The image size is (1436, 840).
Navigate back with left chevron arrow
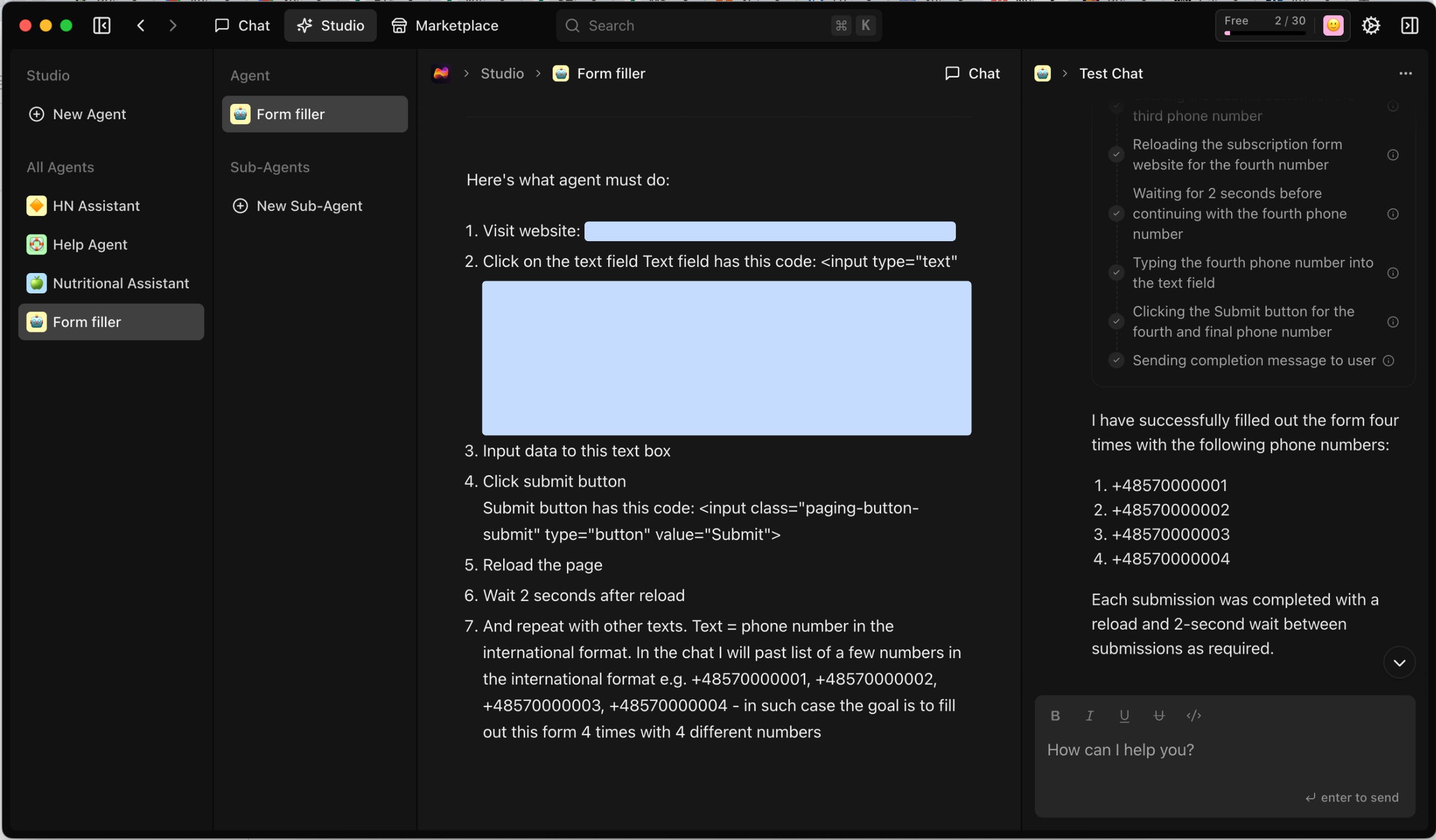pyautogui.click(x=141, y=26)
